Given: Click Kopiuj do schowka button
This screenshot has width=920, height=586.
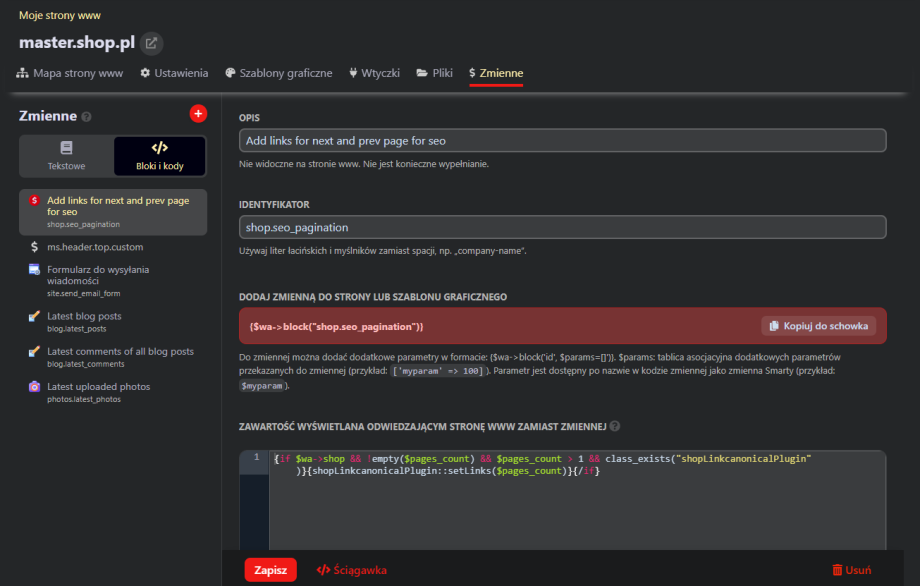Looking at the screenshot, I should click(818, 326).
